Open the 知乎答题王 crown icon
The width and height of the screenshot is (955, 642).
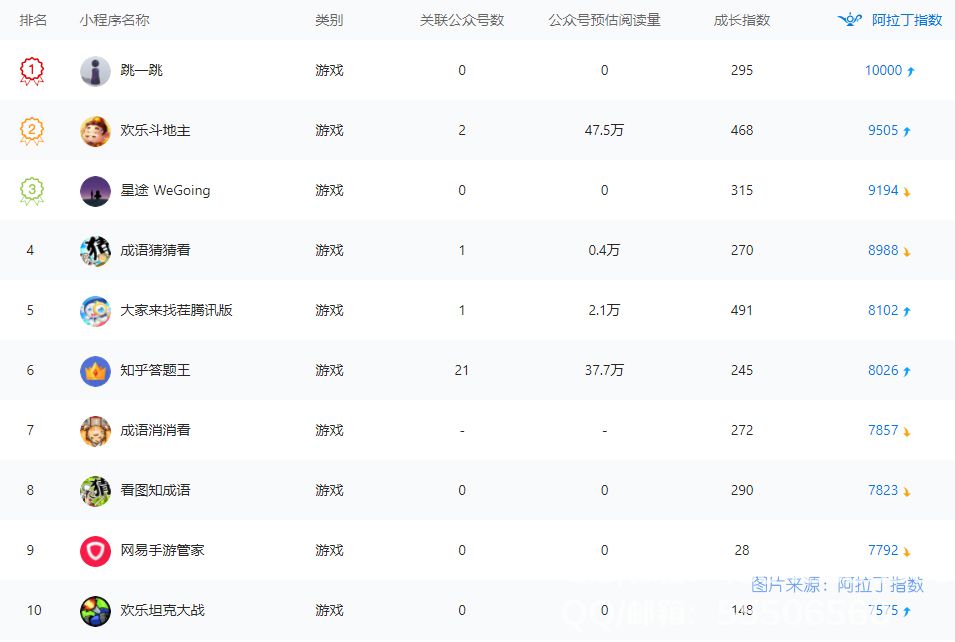tap(96, 371)
